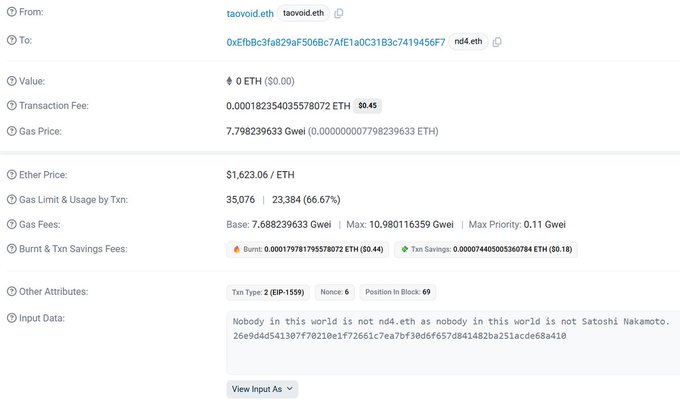Select the Max Priority 0.11 Gwei value
The height and width of the screenshot is (405, 680).
[545, 224]
